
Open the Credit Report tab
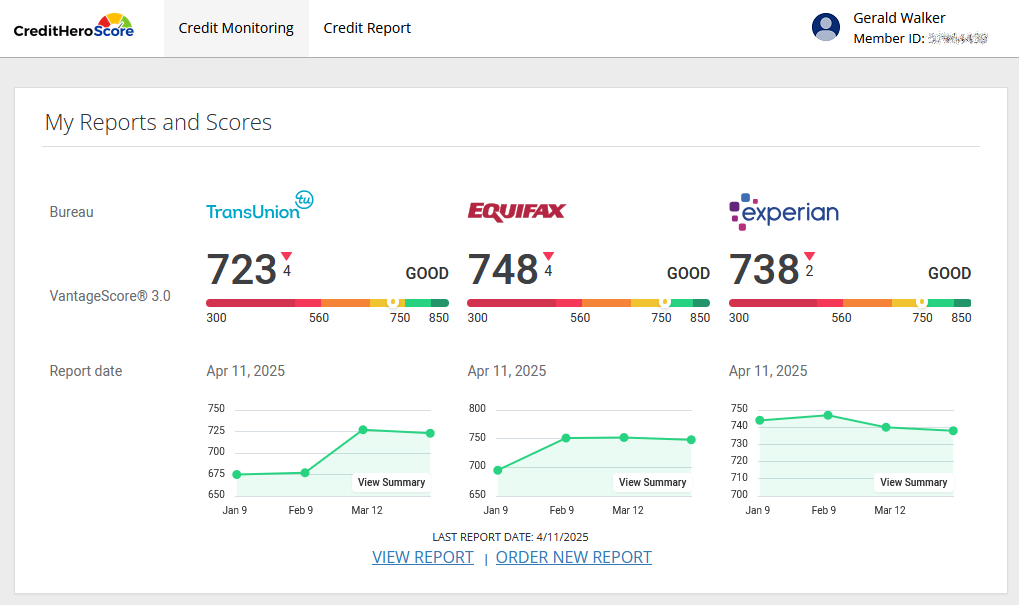tap(367, 28)
